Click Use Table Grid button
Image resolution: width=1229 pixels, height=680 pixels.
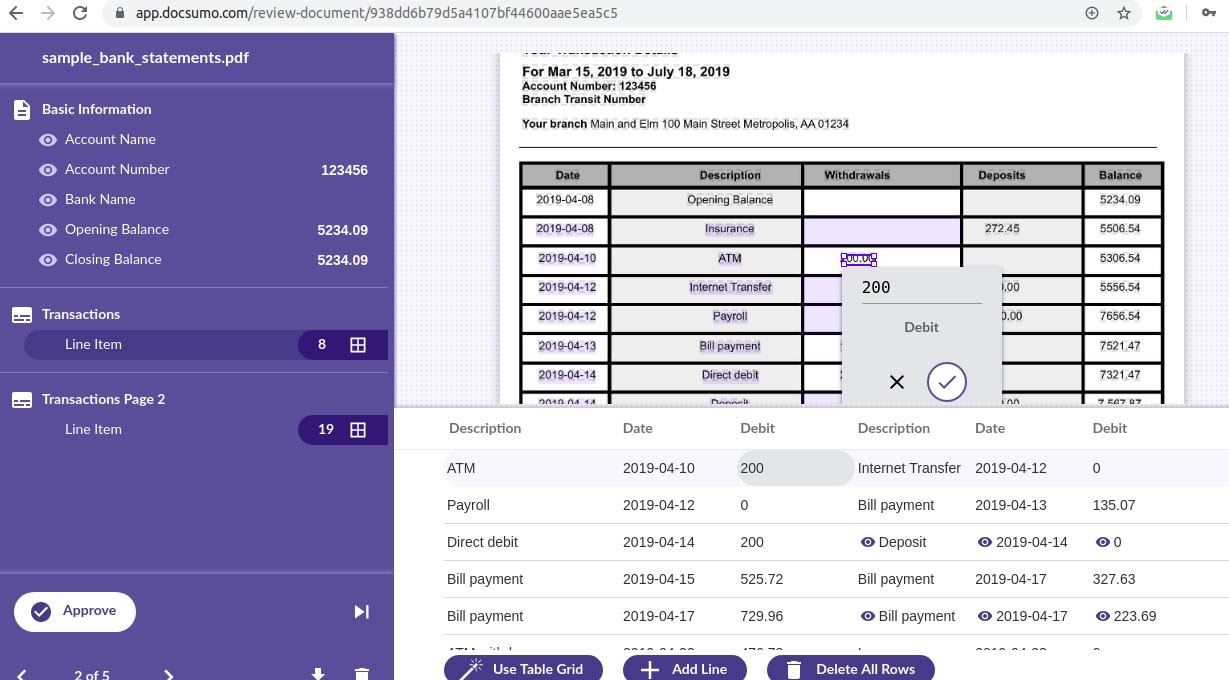523,668
